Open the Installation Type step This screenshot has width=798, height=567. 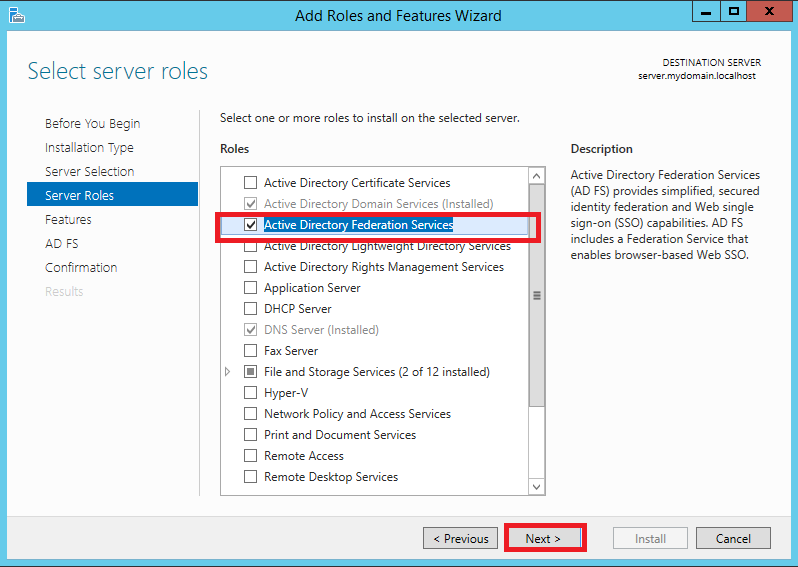[89, 148]
